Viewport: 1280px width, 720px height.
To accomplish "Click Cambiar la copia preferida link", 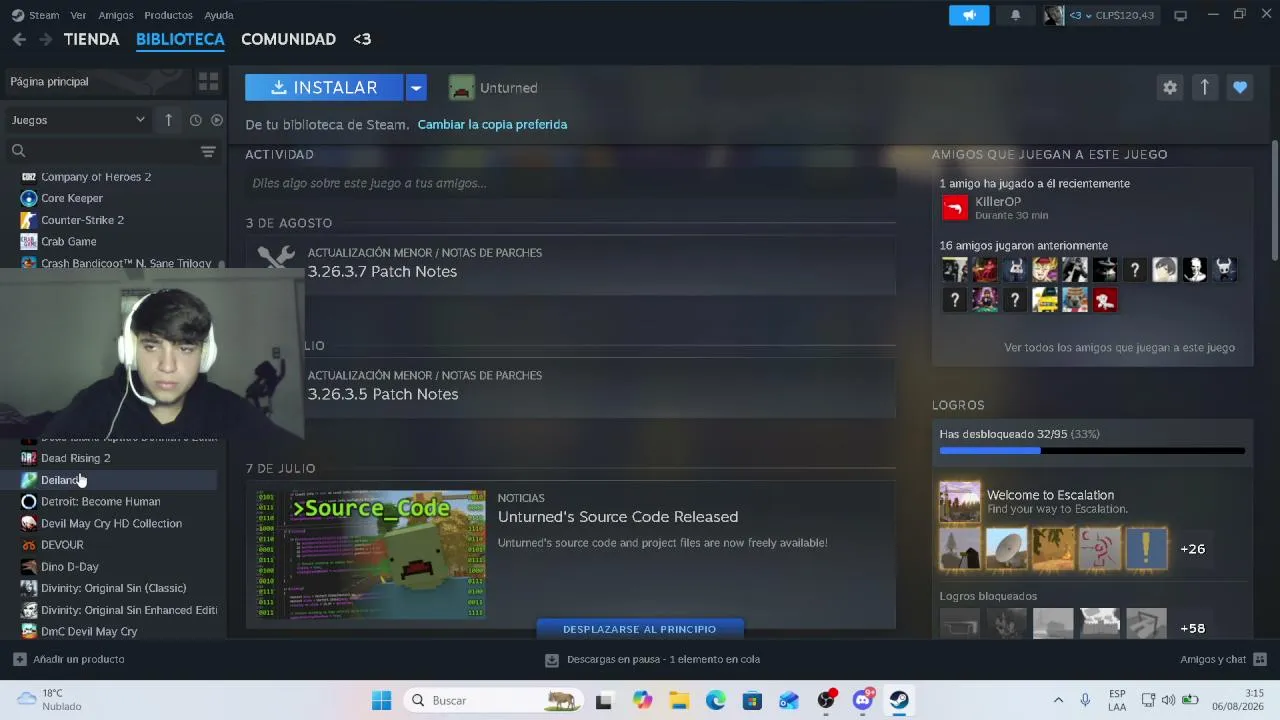I will [x=492, y=124].
